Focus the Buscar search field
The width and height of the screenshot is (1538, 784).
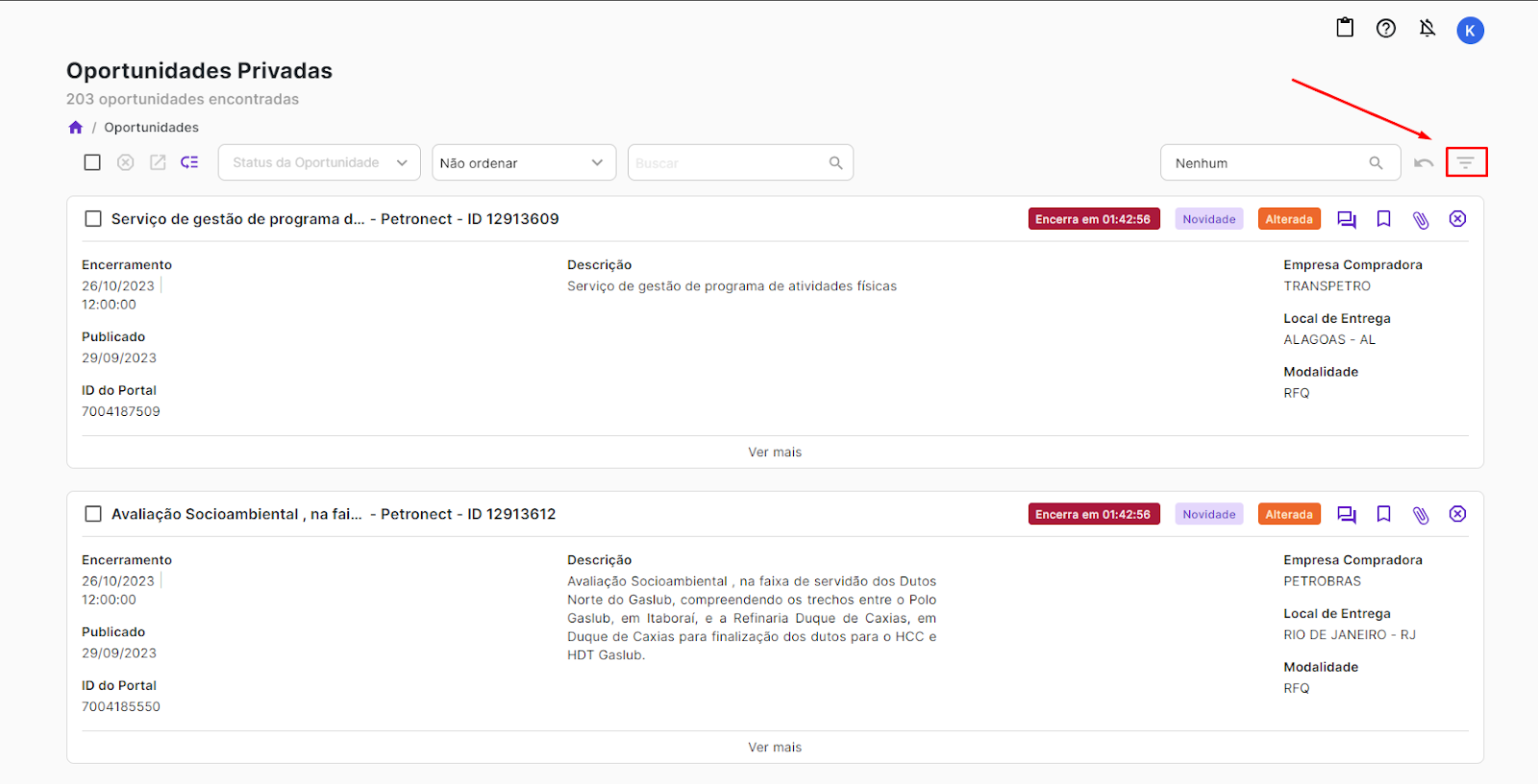(x=729, y=163)
